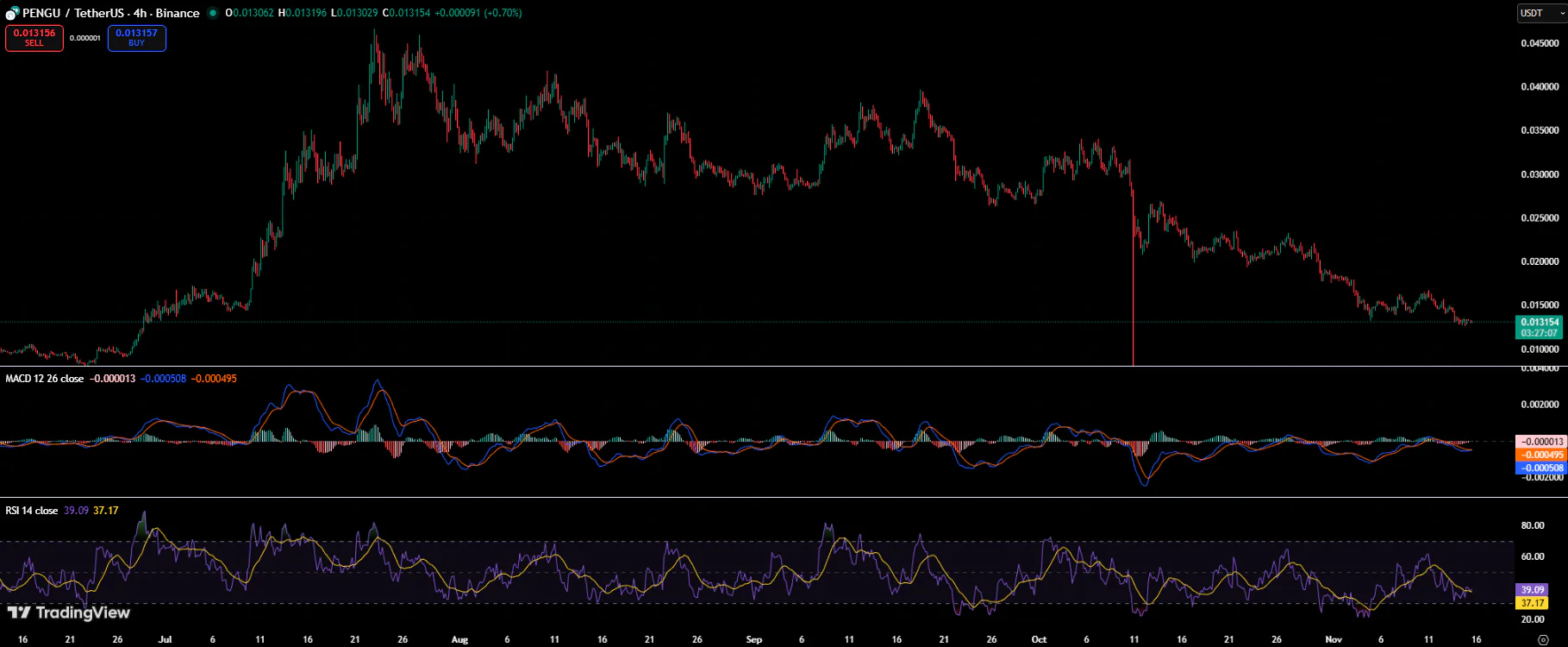Open the USDT currency dropdown
The width and height of the screenshot is (1568, 647).
tap(1540, 13)
